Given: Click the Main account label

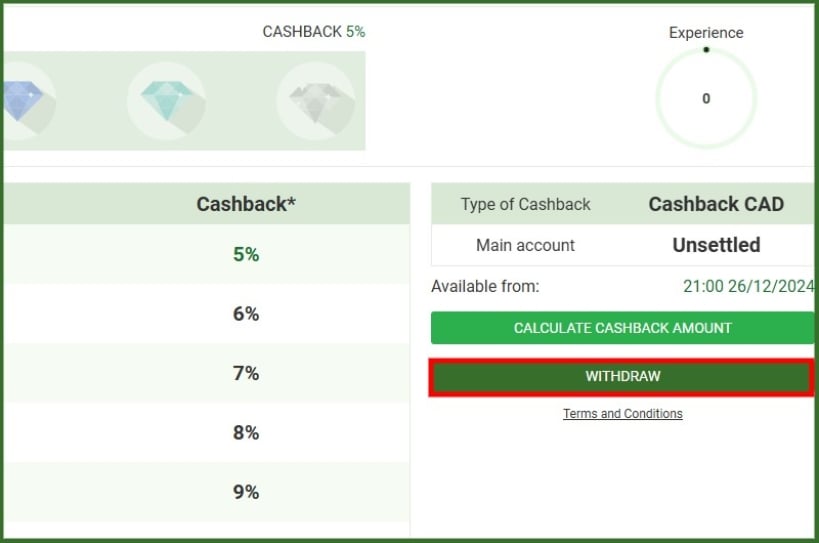Looking at the screenshot, I should click(525, 245).
